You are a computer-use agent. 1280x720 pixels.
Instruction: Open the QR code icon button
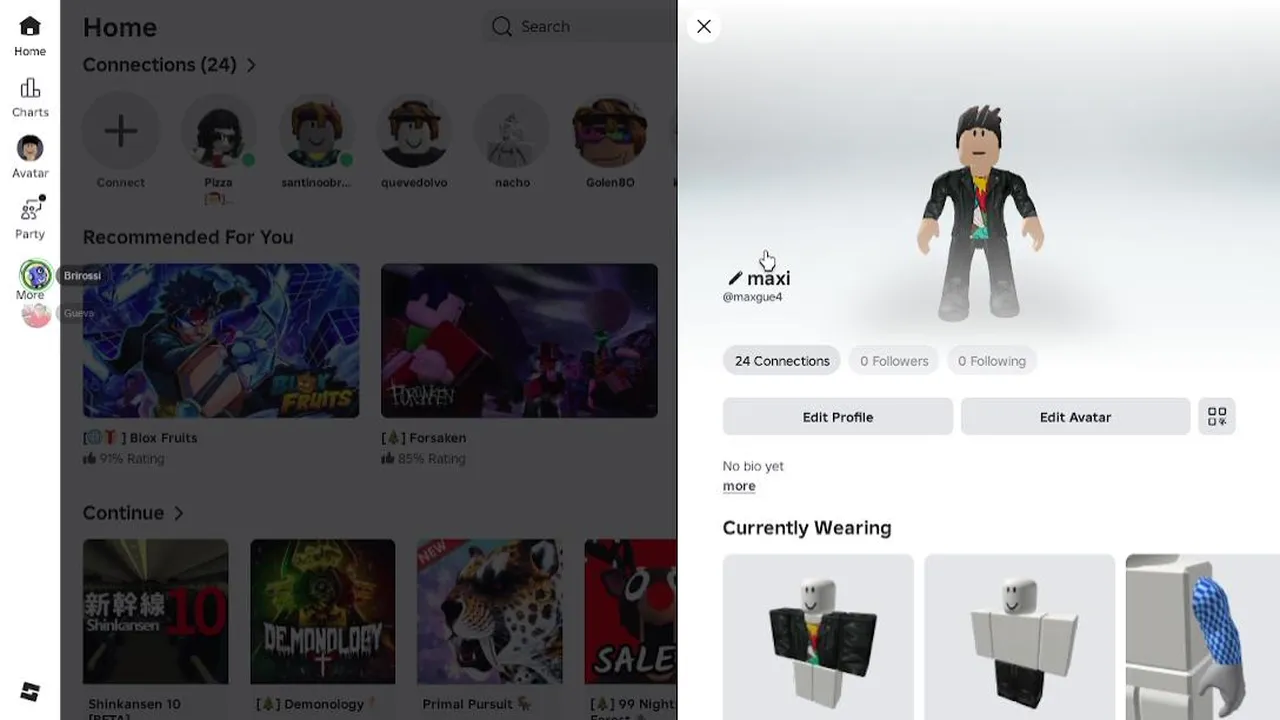click(x=1217, y=417)
